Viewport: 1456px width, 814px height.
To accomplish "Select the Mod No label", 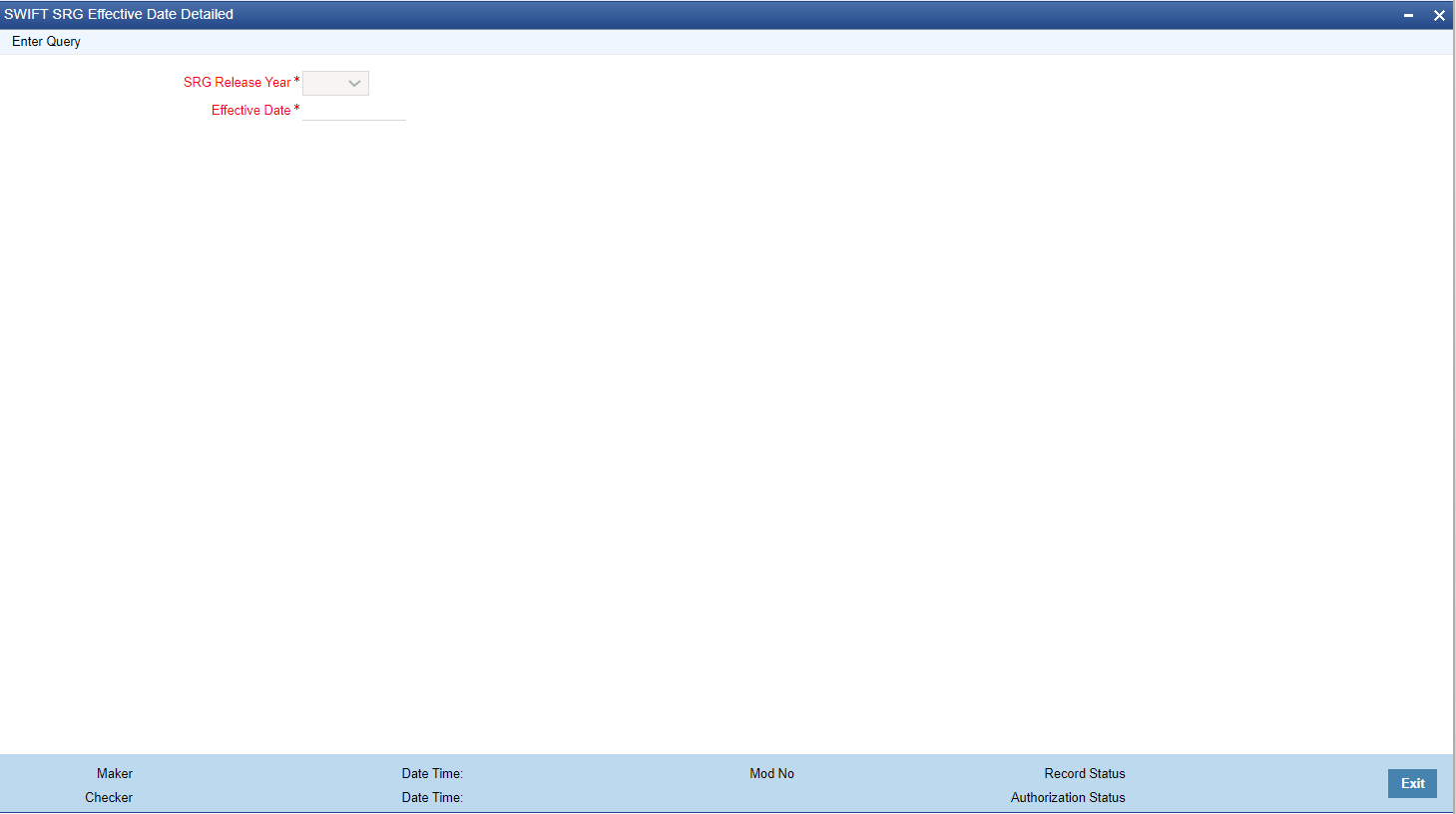I will pos(772,774).
